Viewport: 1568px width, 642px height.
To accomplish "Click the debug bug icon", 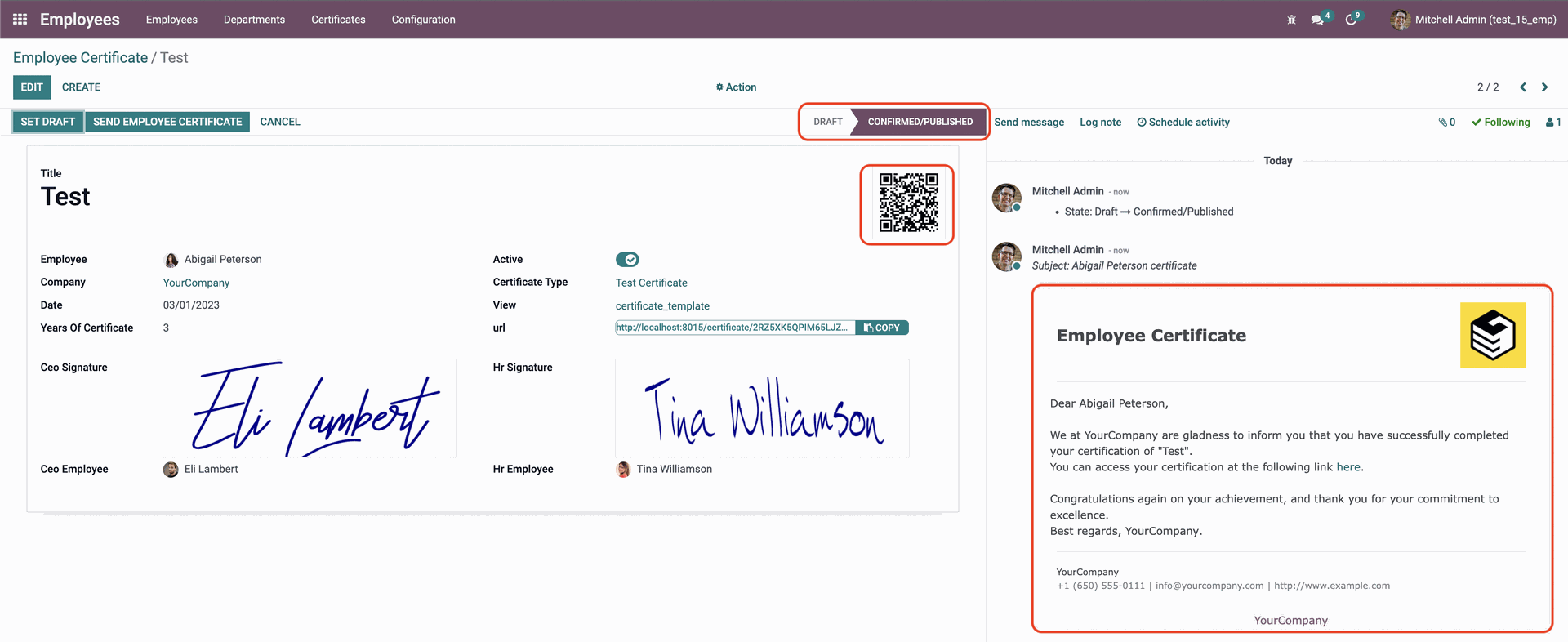I will click(1291, 20).
